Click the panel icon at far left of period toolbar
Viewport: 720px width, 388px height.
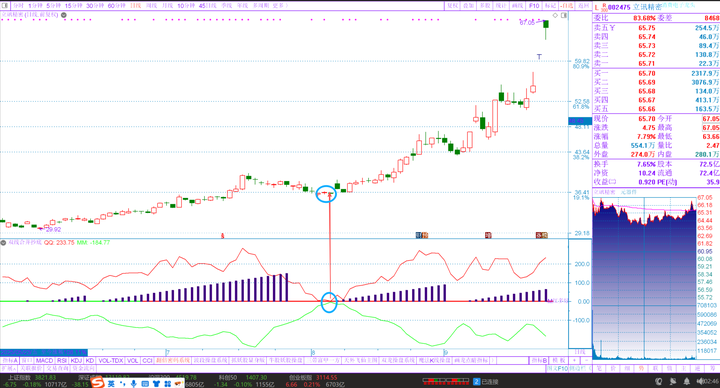click(5, 6)
